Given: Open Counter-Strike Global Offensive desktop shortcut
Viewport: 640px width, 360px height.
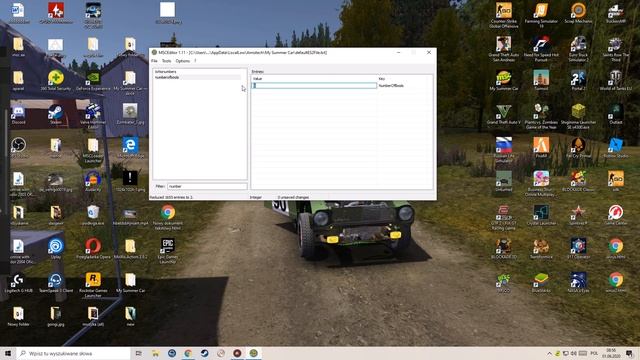Looking at the screenshot, I should (504, 15).
